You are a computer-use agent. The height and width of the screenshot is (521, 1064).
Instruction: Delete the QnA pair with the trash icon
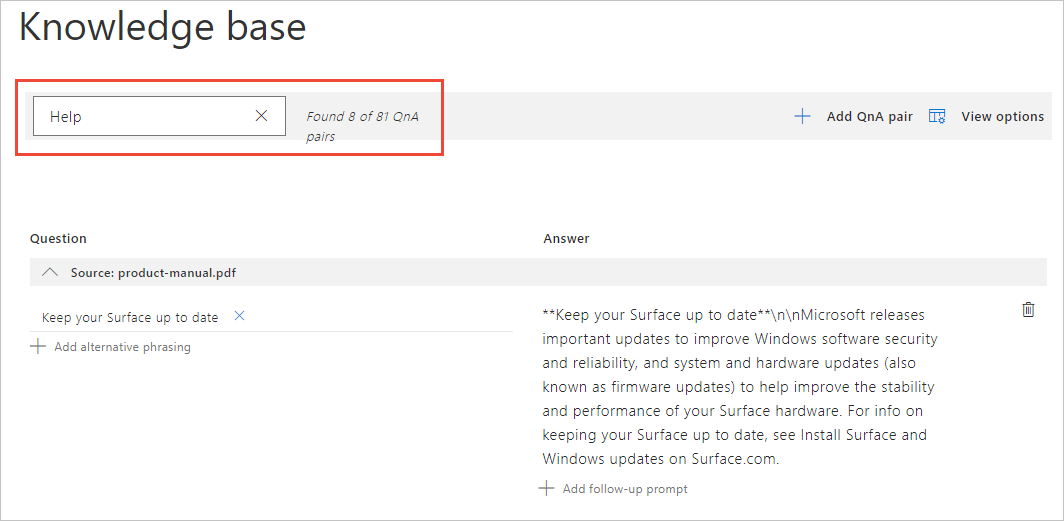coord(1028,310)
